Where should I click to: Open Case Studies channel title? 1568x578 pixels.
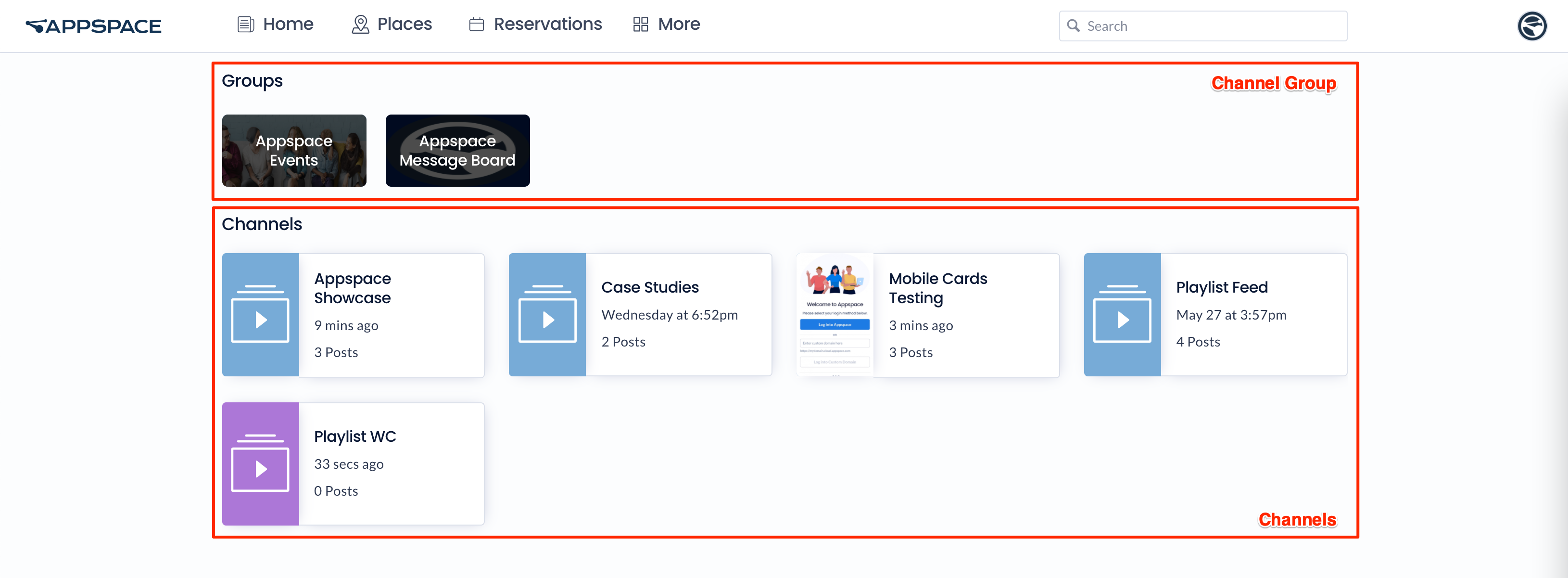649,287
